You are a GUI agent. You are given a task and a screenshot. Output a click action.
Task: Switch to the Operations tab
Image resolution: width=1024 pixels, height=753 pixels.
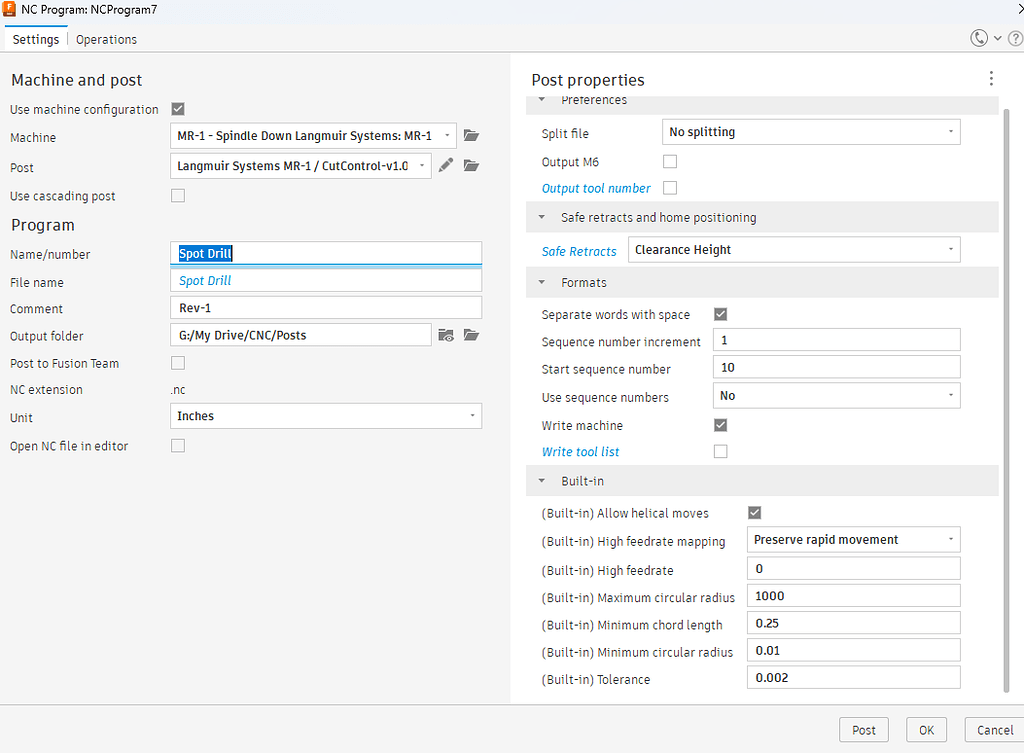(x=106, y=40)
